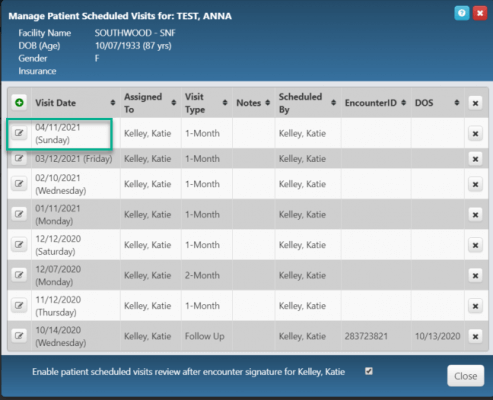Click the Close button
This screenshot has width=493, height=400.
(465, 376)
